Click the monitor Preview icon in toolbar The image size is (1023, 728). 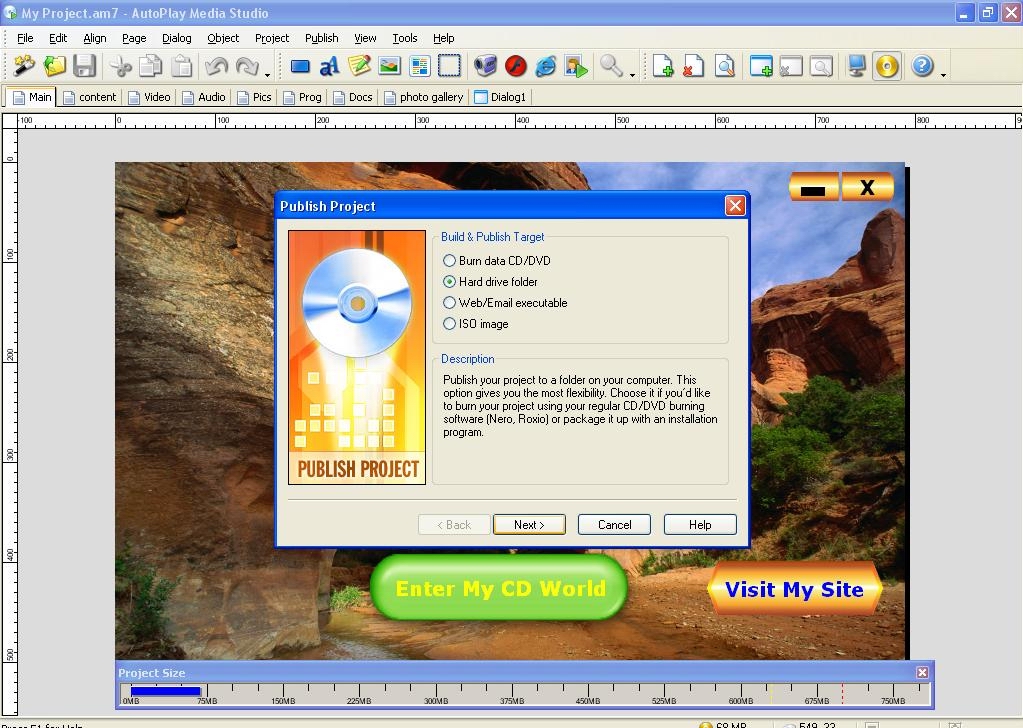[x=857, y=67]
